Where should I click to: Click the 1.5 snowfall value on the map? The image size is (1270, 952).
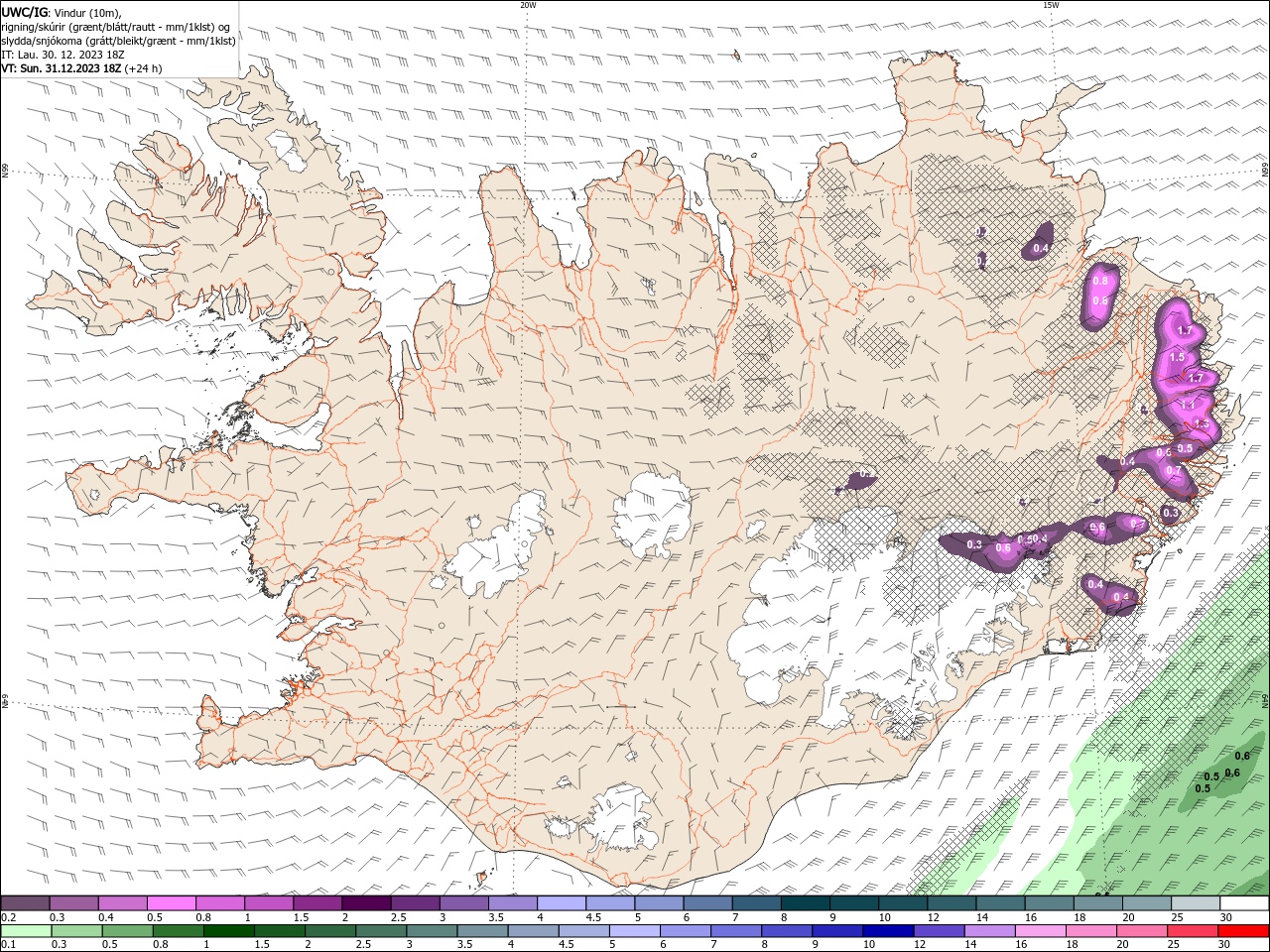(x=1177, y=357)
